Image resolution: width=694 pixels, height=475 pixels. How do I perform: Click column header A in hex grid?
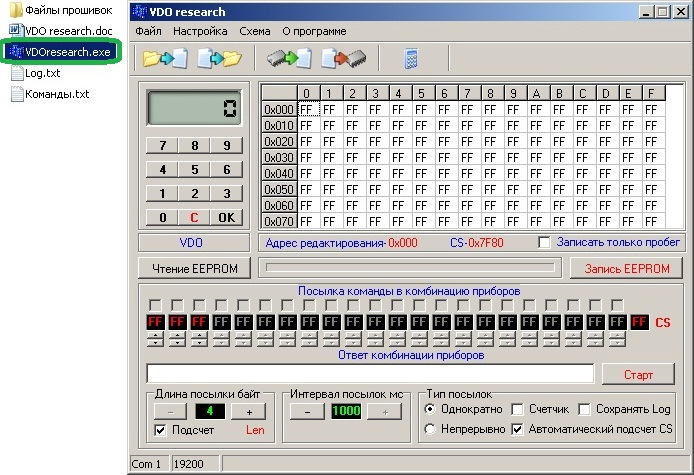[539, 93]
